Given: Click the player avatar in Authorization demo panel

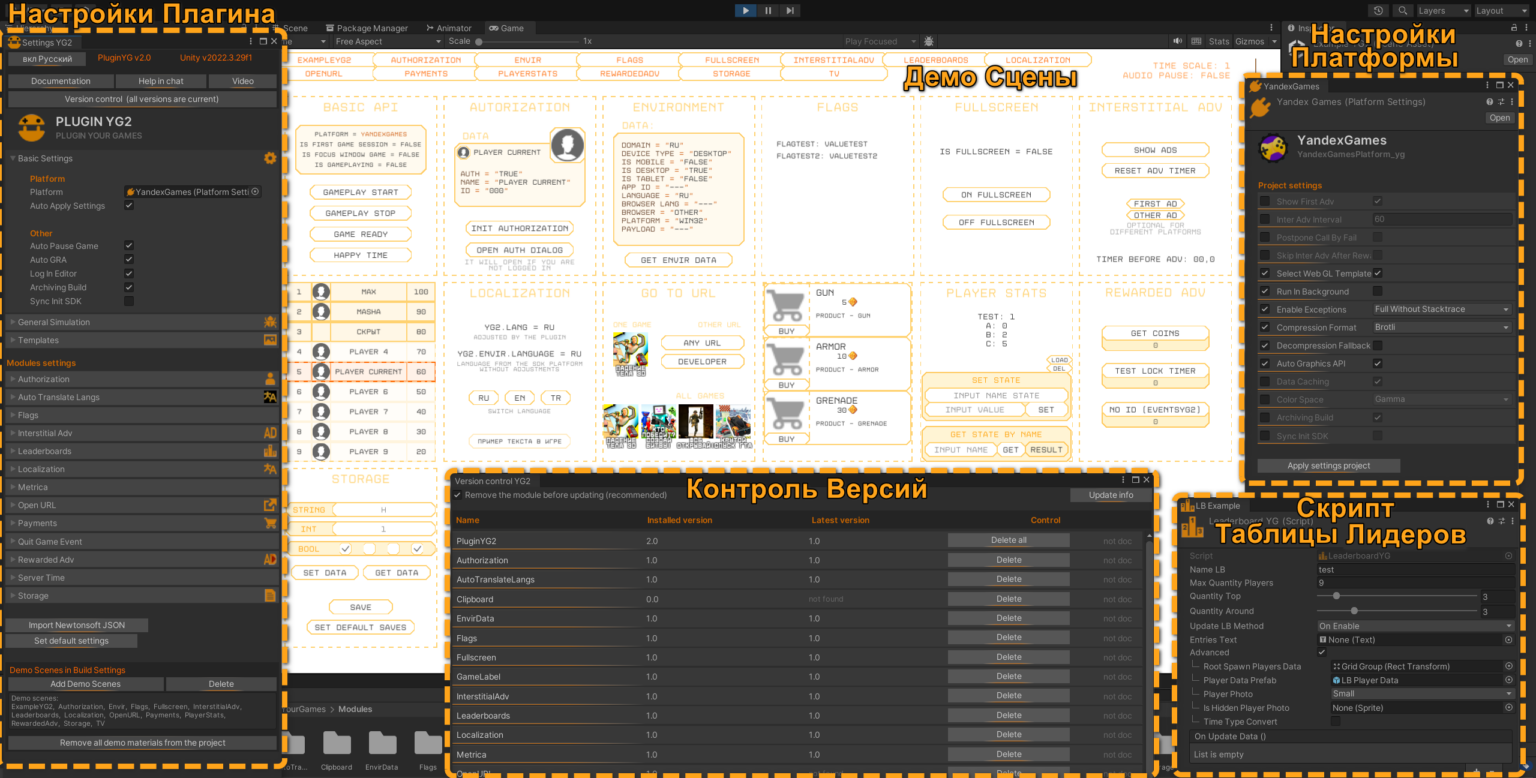Looking at the screenshot, I should point(567,146).
